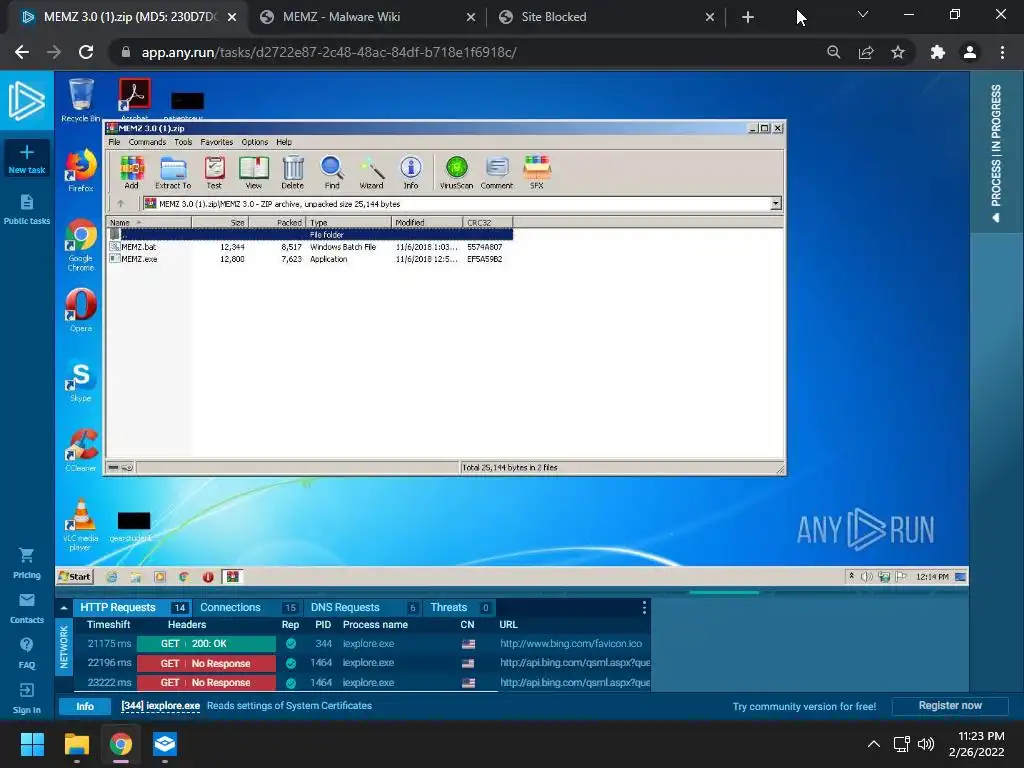Screen dimensions: 1024x768
Task: Click the Comment icon in WinRAR
Action: click(x=497, y=172)
